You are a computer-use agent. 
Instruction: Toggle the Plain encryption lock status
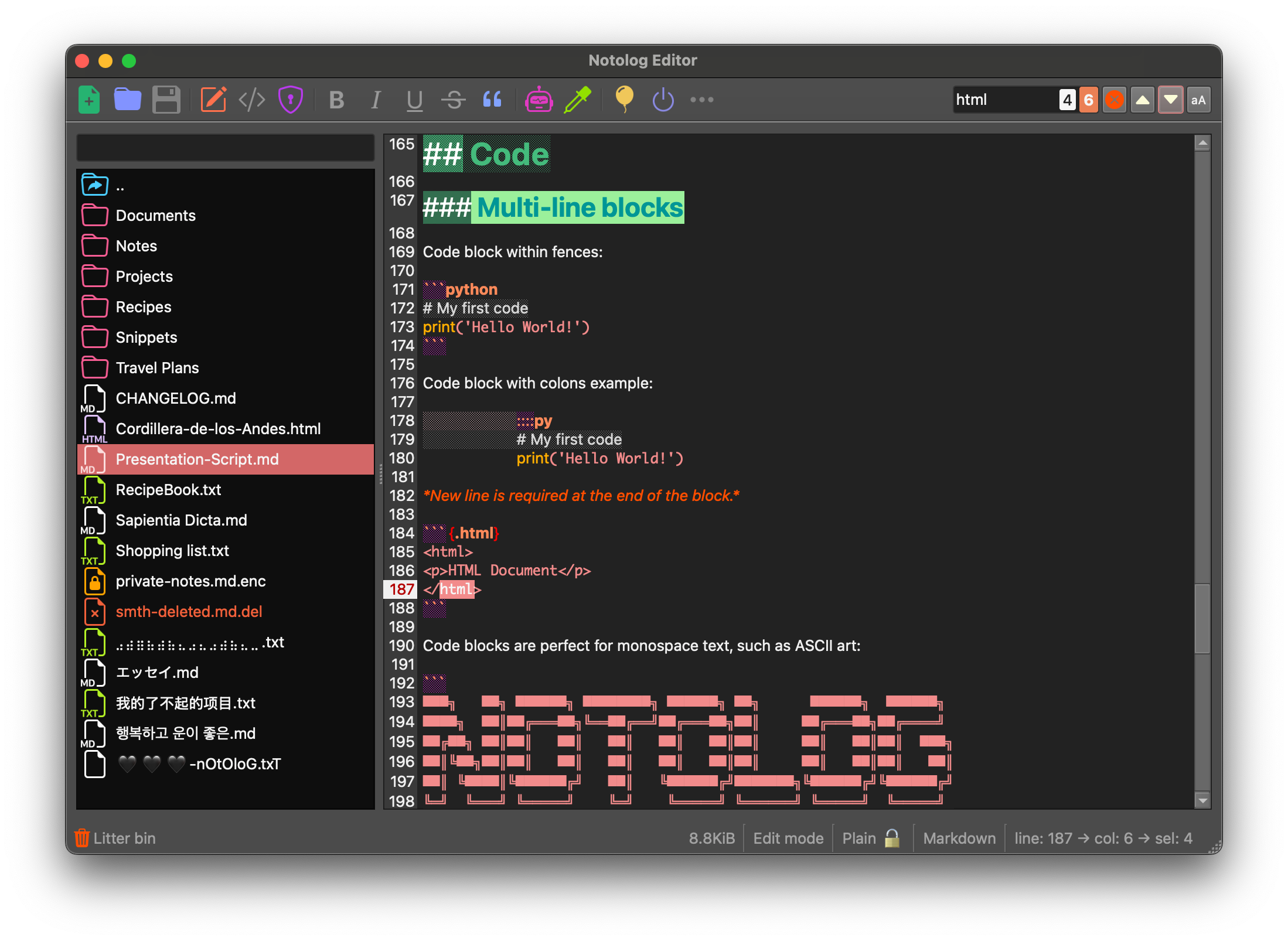click(871, 838)
